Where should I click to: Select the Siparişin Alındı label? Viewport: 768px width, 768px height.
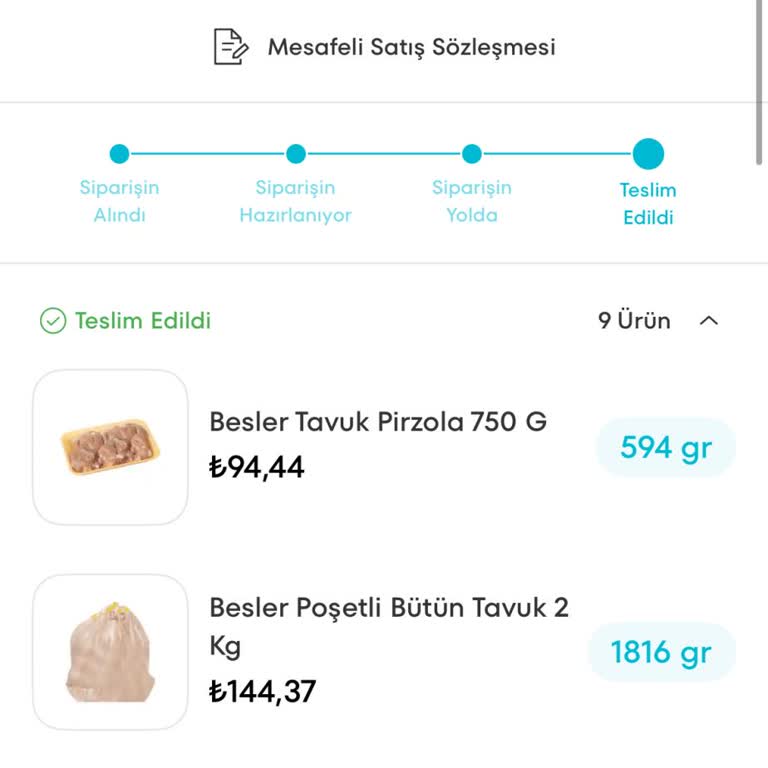119,201
